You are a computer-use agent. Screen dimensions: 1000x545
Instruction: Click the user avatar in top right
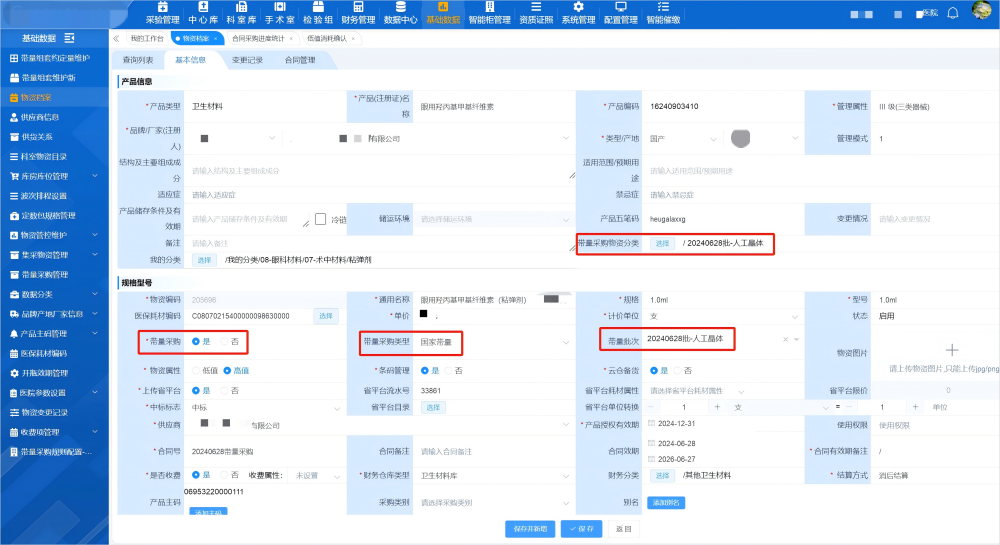tap(981, 12)
